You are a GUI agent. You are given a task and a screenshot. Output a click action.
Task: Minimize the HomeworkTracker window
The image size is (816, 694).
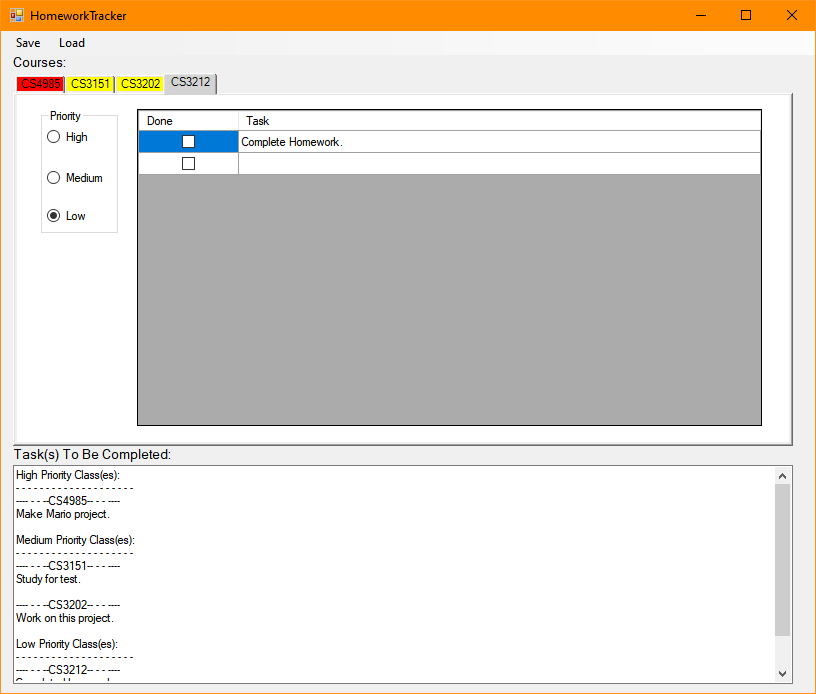[701, 16]
